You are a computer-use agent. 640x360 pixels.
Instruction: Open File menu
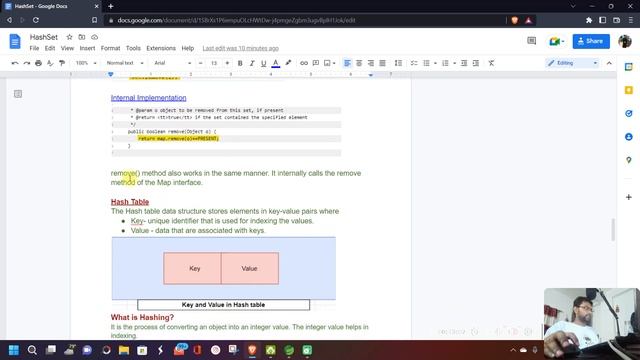(34, 48)
